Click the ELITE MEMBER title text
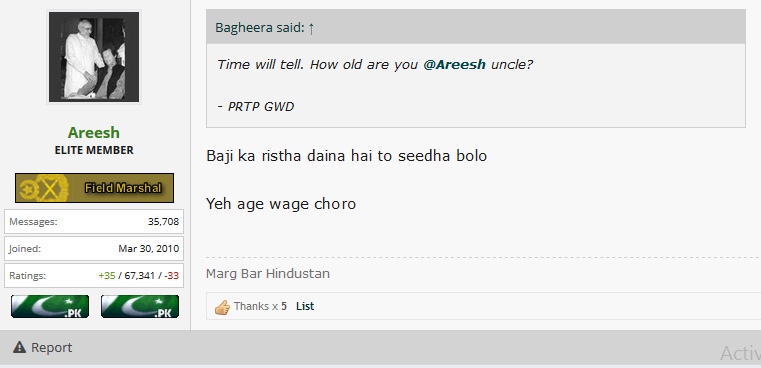This screenshot has height=368, width=761. point(94,151)
